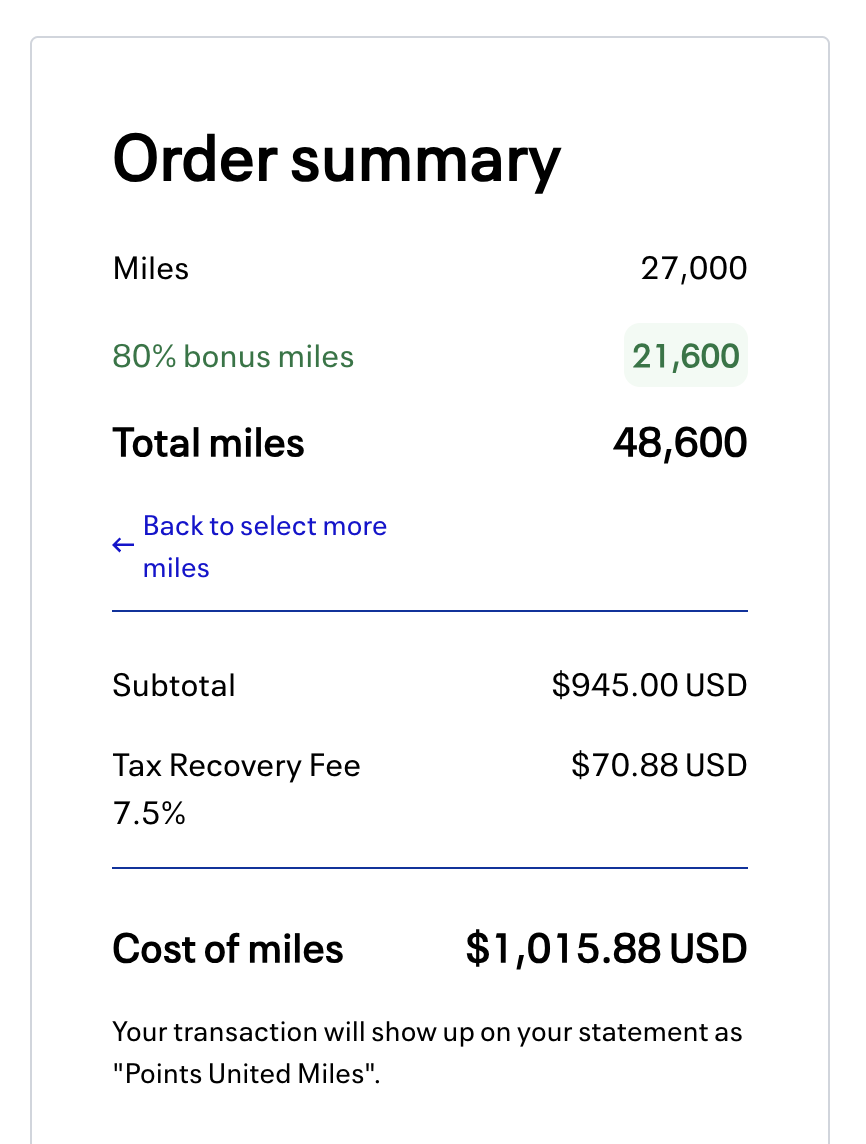The height and width of the screenshot is (1144, 866).
Task: Click the divider line above Subtotal
Action: 430,611
